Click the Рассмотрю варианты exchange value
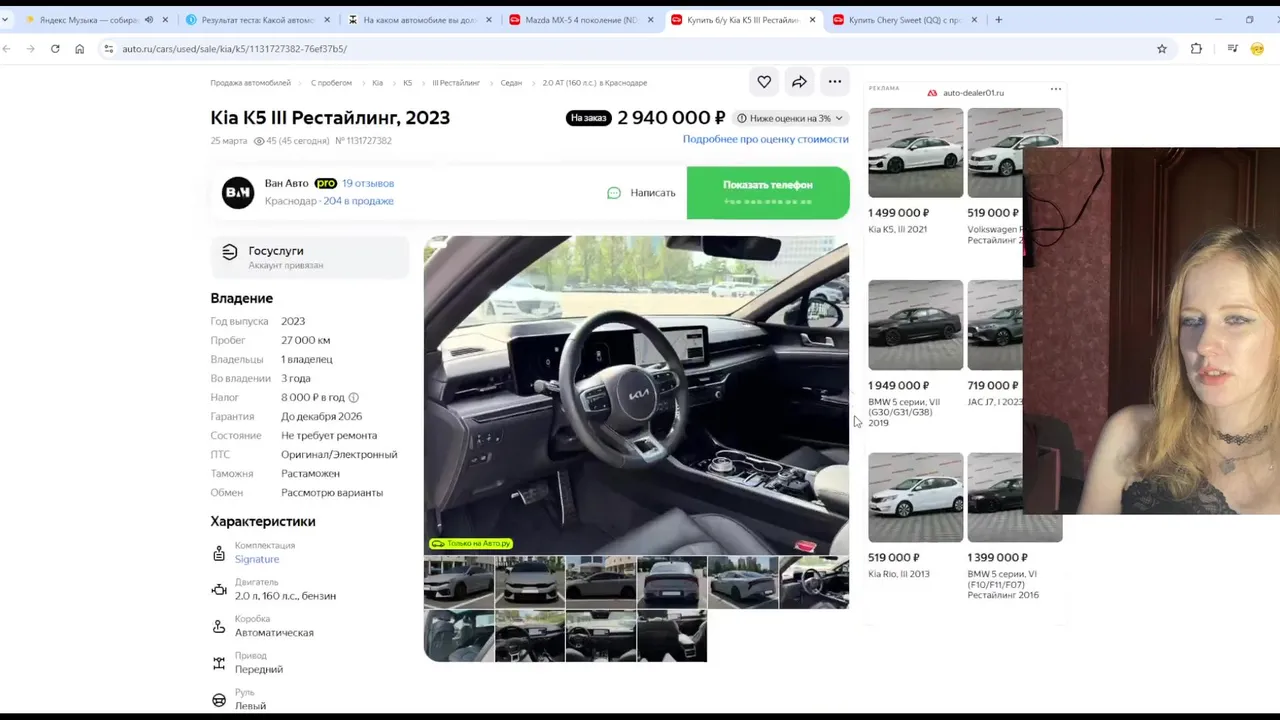The width and height of the screenshot is (1280, 720). coord(332,493)
